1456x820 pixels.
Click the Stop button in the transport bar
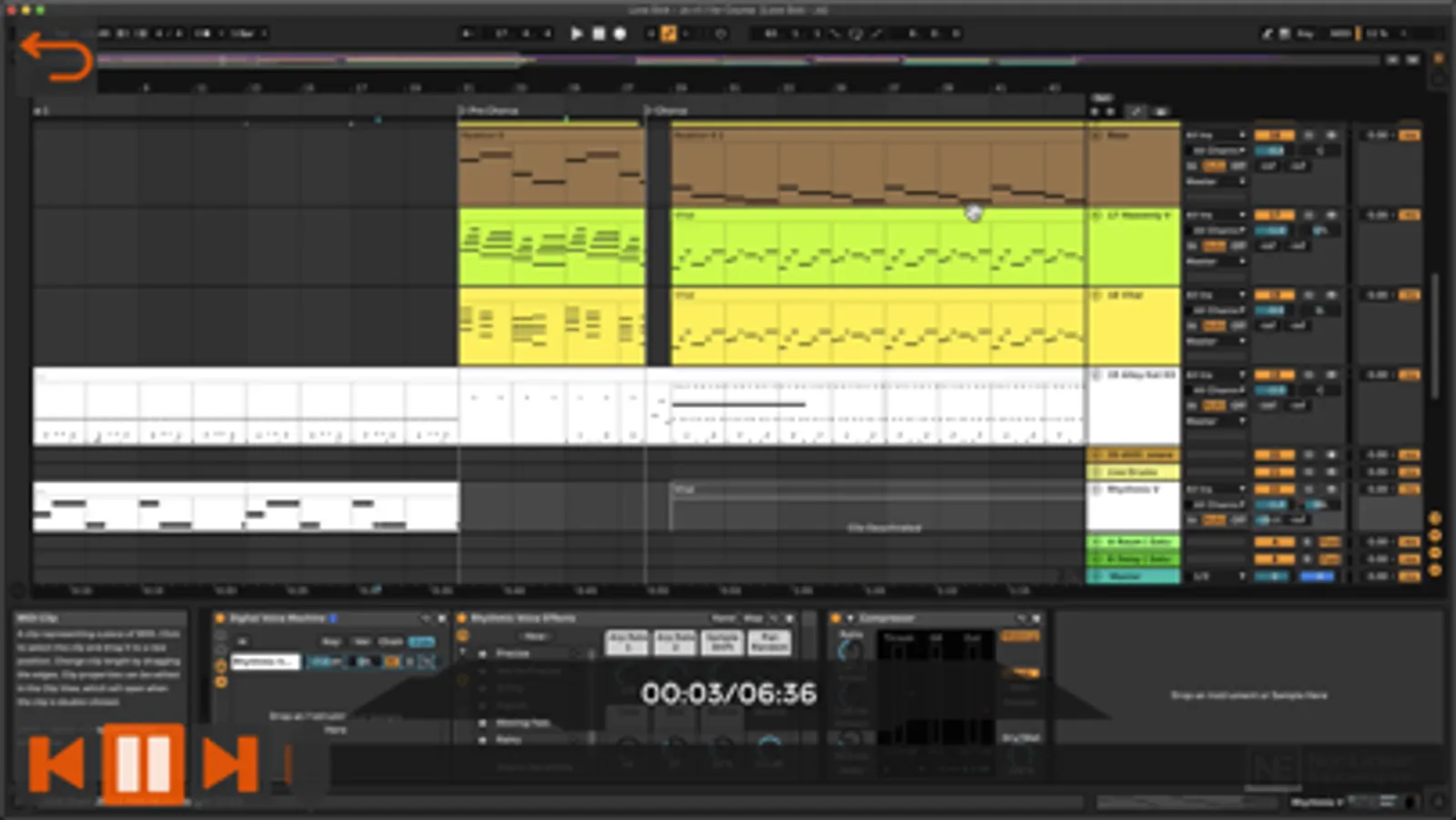click(x=598, y=34)
